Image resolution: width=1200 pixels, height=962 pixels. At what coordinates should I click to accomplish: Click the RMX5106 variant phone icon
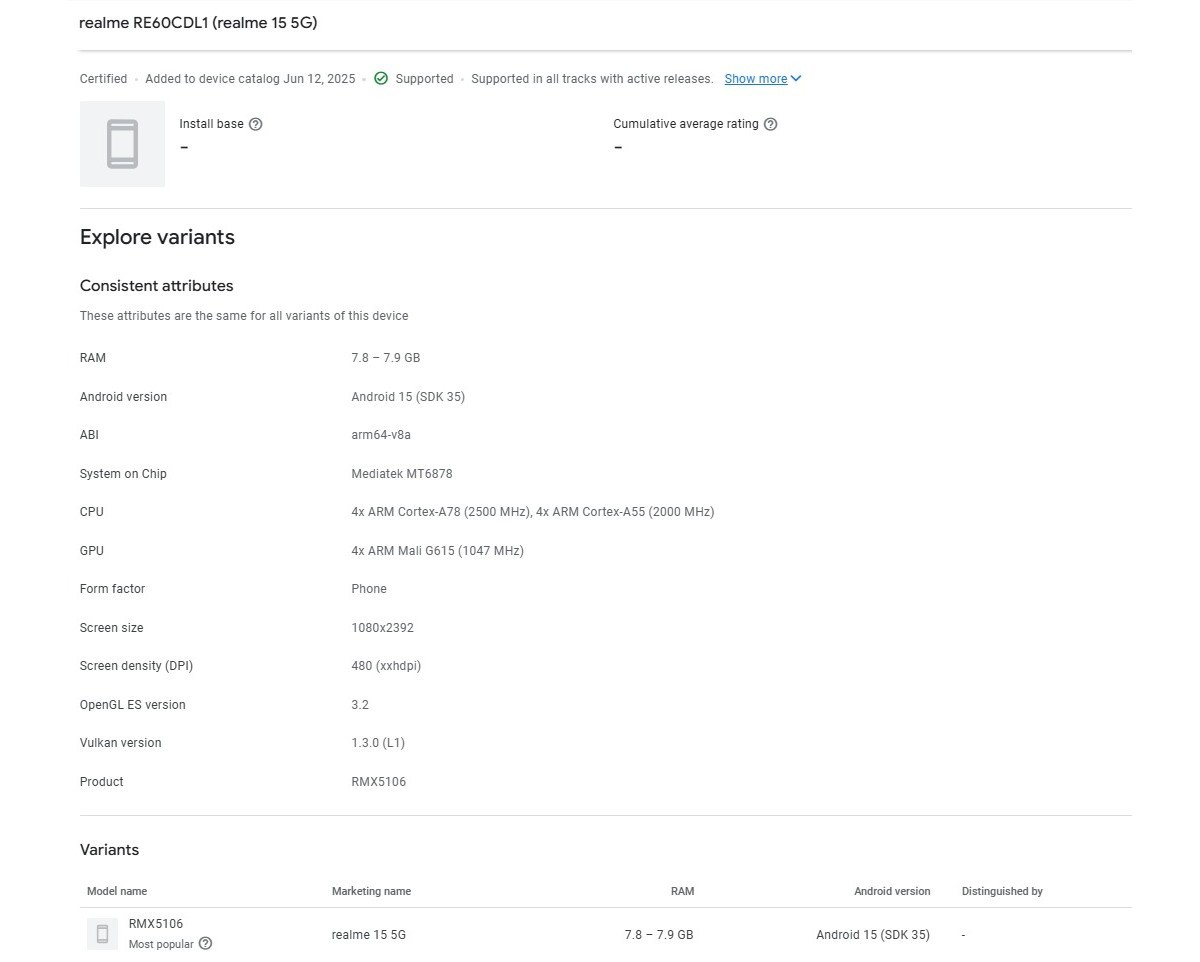tap(101, 933)
